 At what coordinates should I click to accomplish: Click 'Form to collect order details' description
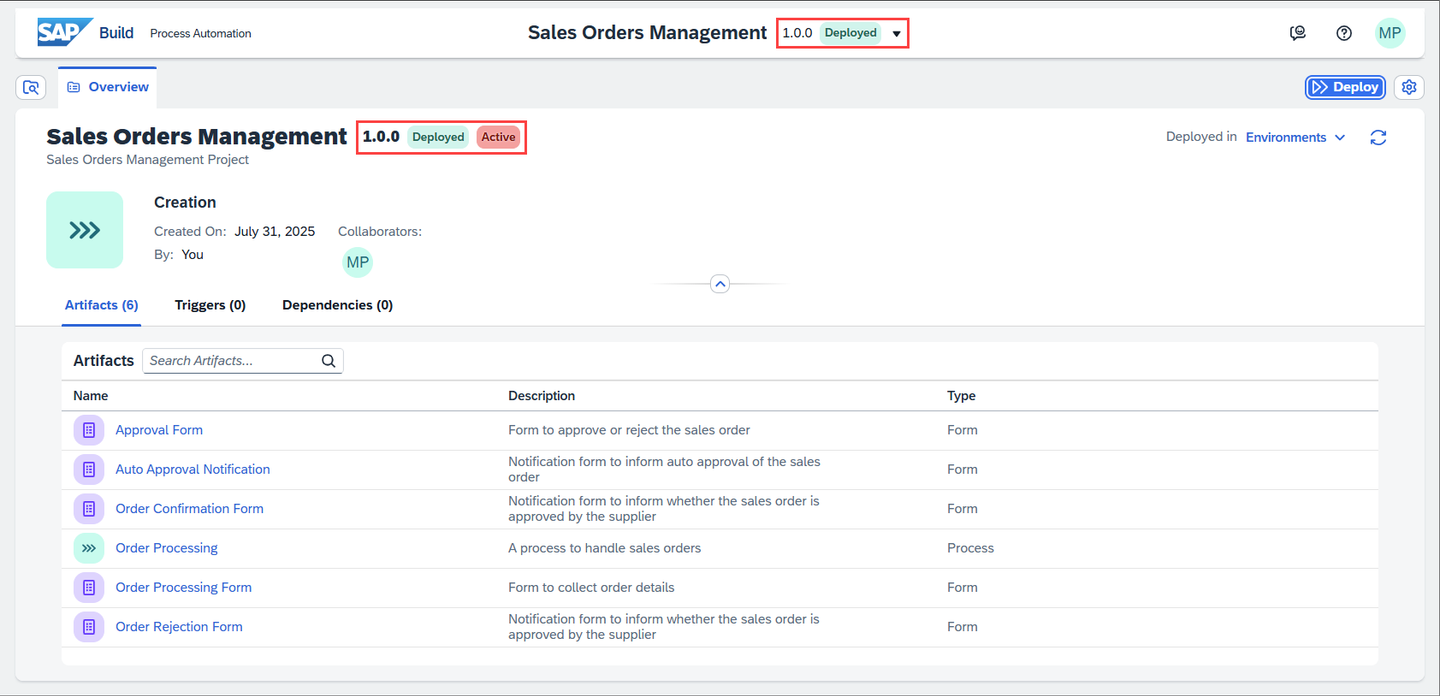[591, 587]
